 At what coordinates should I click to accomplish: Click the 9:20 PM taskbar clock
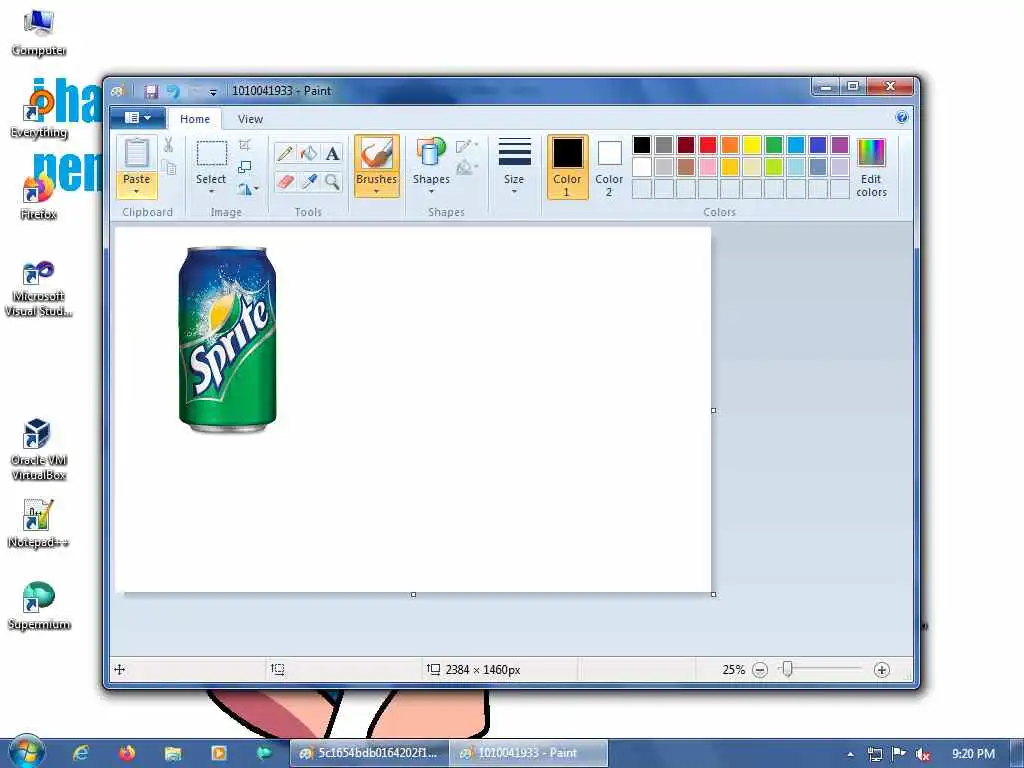coord(973,754)
